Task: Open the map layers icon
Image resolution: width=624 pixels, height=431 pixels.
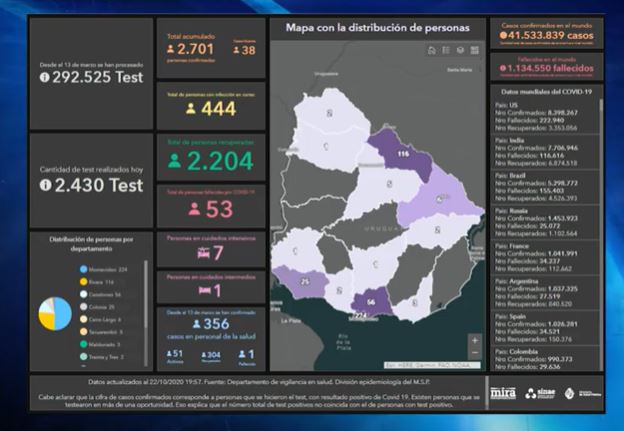Action: click(460, 50)
